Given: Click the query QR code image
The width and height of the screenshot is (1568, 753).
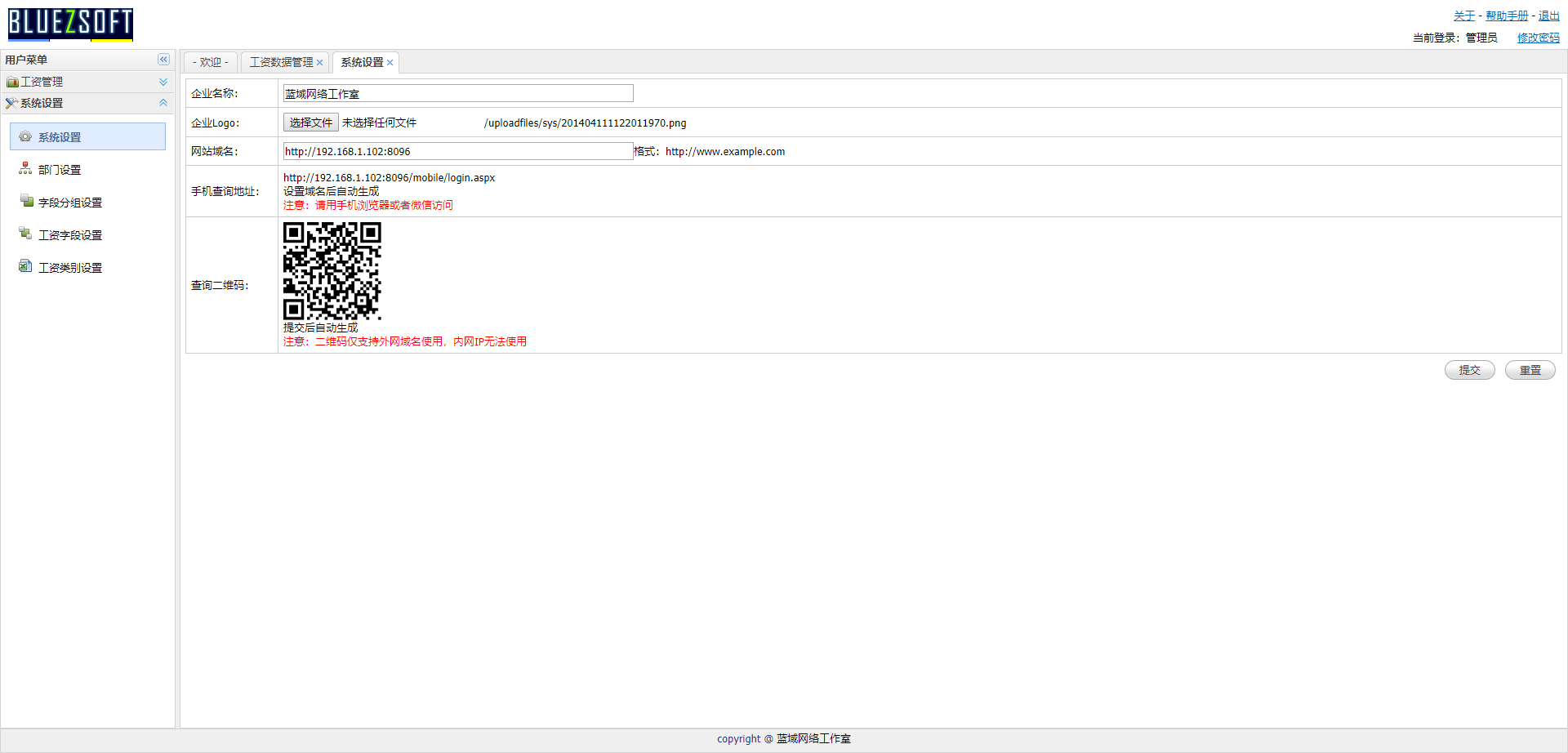Looking at the screenshot, I should coord(332,271).
